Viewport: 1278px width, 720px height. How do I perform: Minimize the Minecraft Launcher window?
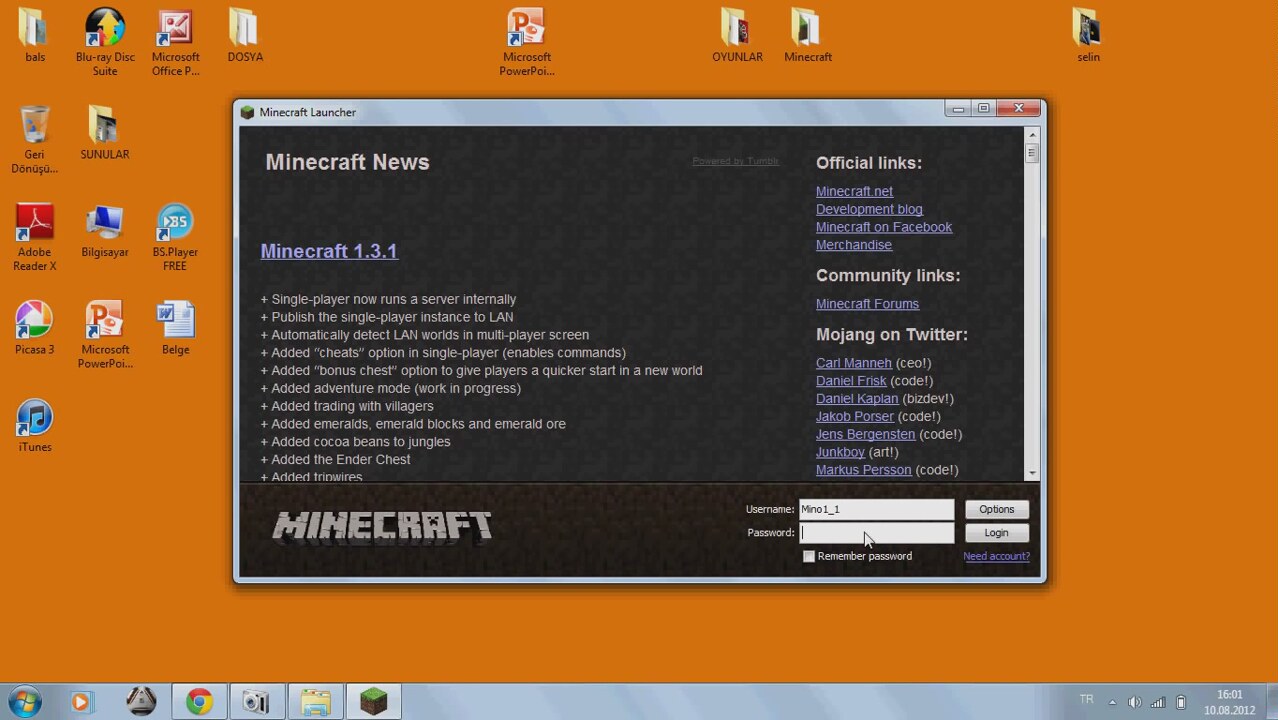pos(958,108)
